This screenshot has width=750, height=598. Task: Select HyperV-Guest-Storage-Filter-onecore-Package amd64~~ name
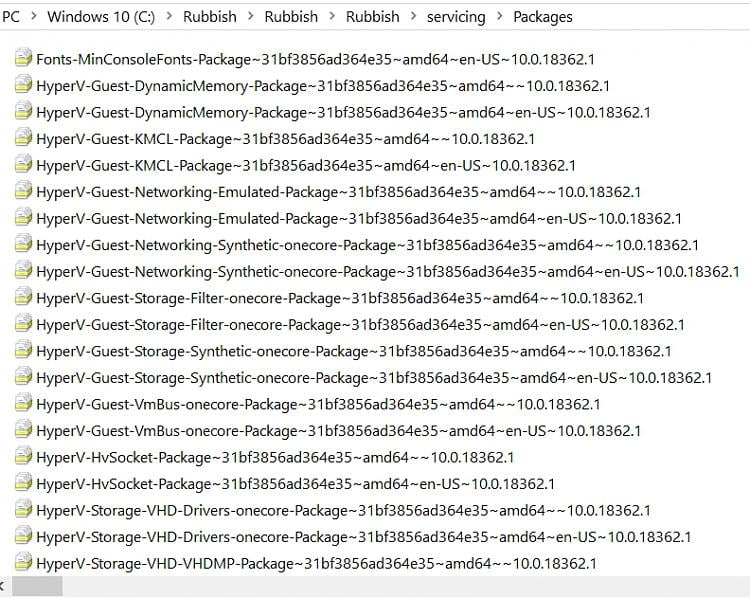click(x=340, y=299)
